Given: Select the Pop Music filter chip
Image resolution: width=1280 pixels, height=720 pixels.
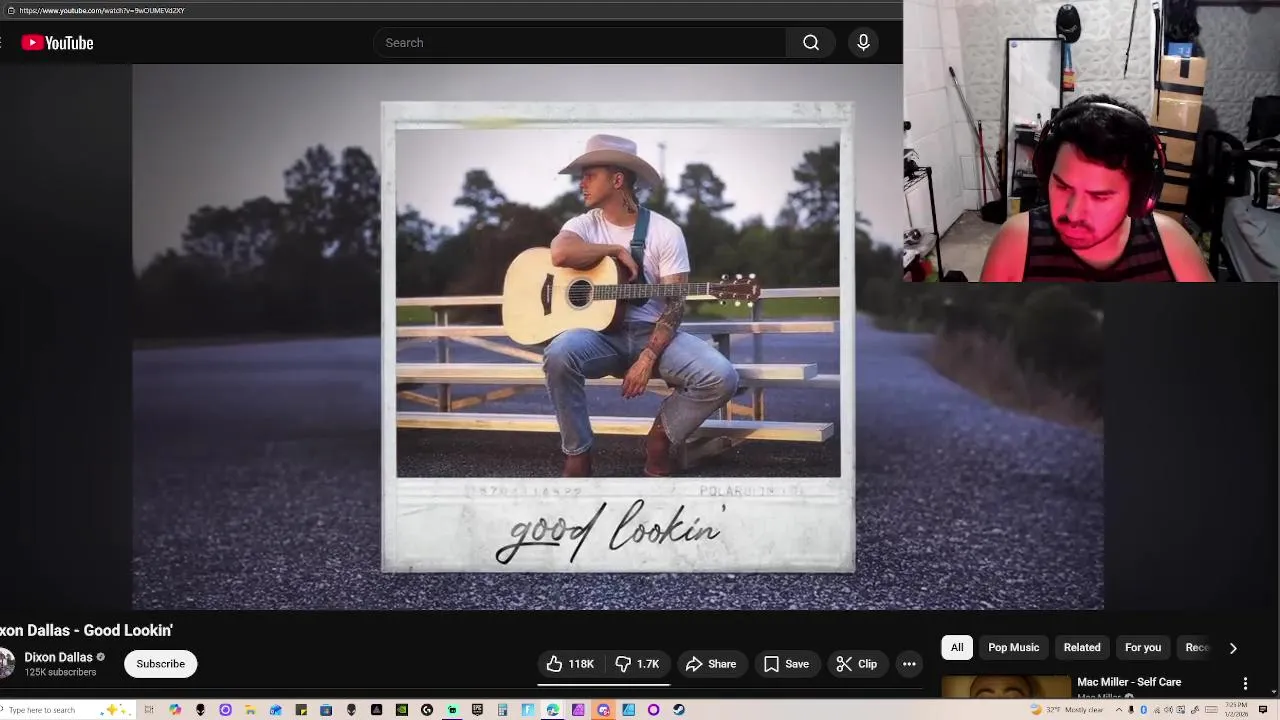Looking at the screenshot, I should coord(1014,648).
